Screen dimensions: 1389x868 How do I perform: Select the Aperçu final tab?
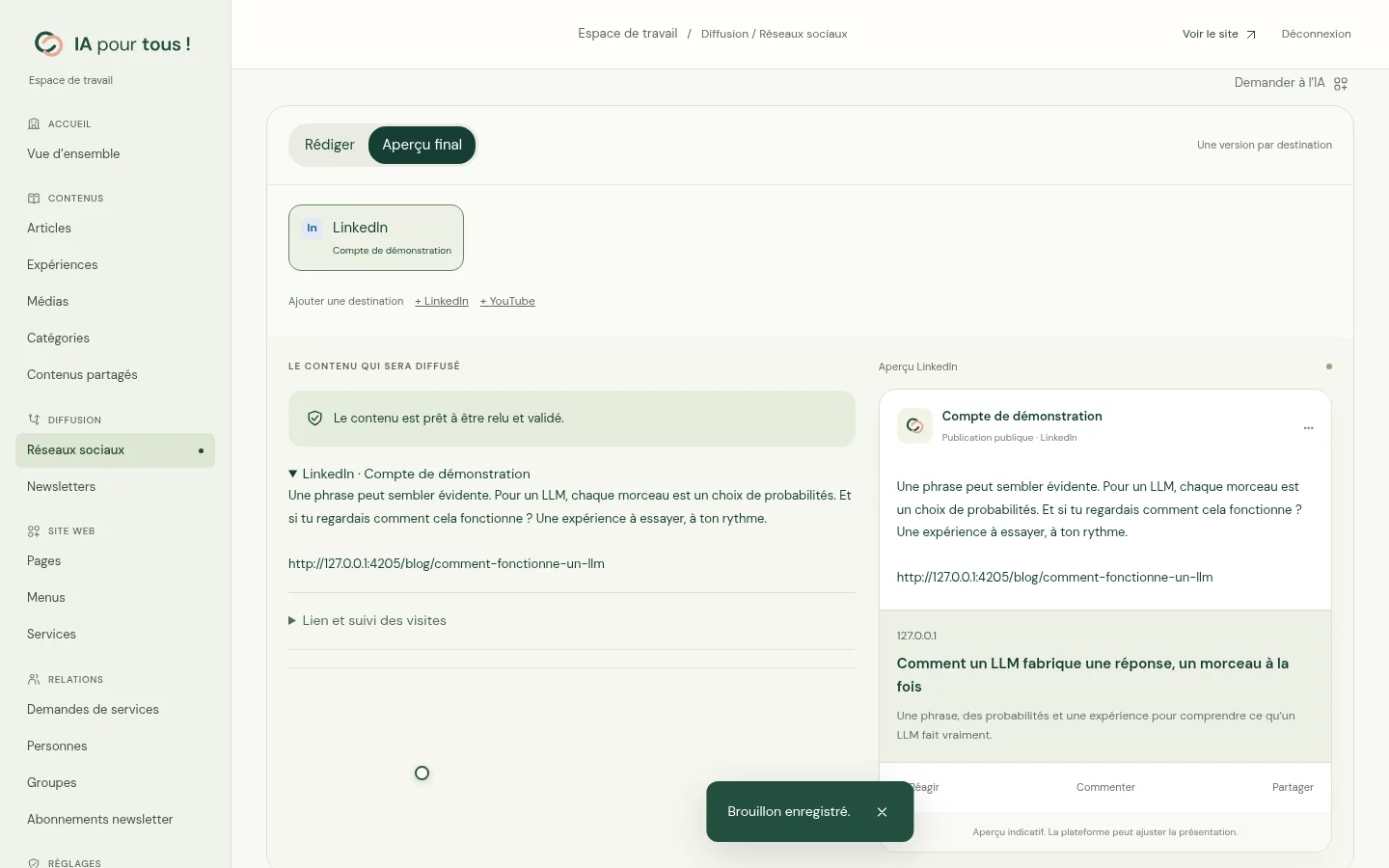(x=422, y=145)
